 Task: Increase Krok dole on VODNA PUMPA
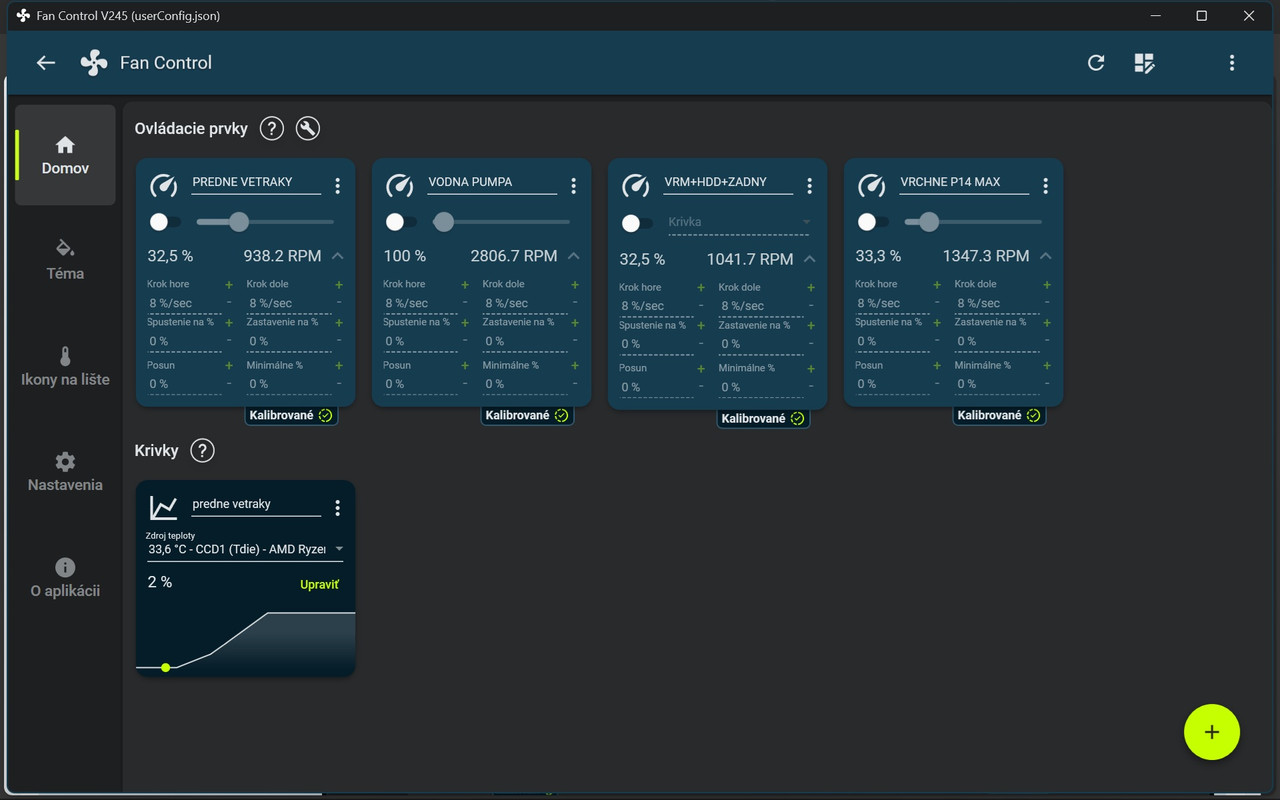[575, 285]
